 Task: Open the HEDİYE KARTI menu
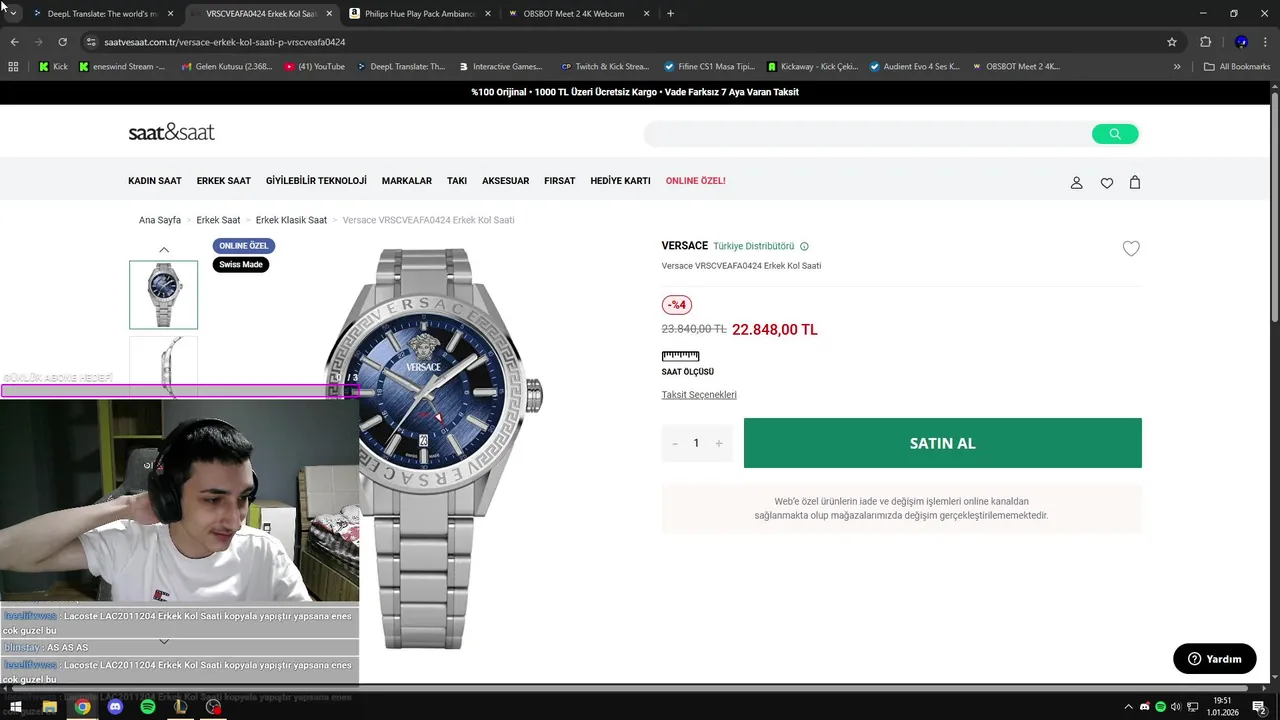(x=620, y=181)
